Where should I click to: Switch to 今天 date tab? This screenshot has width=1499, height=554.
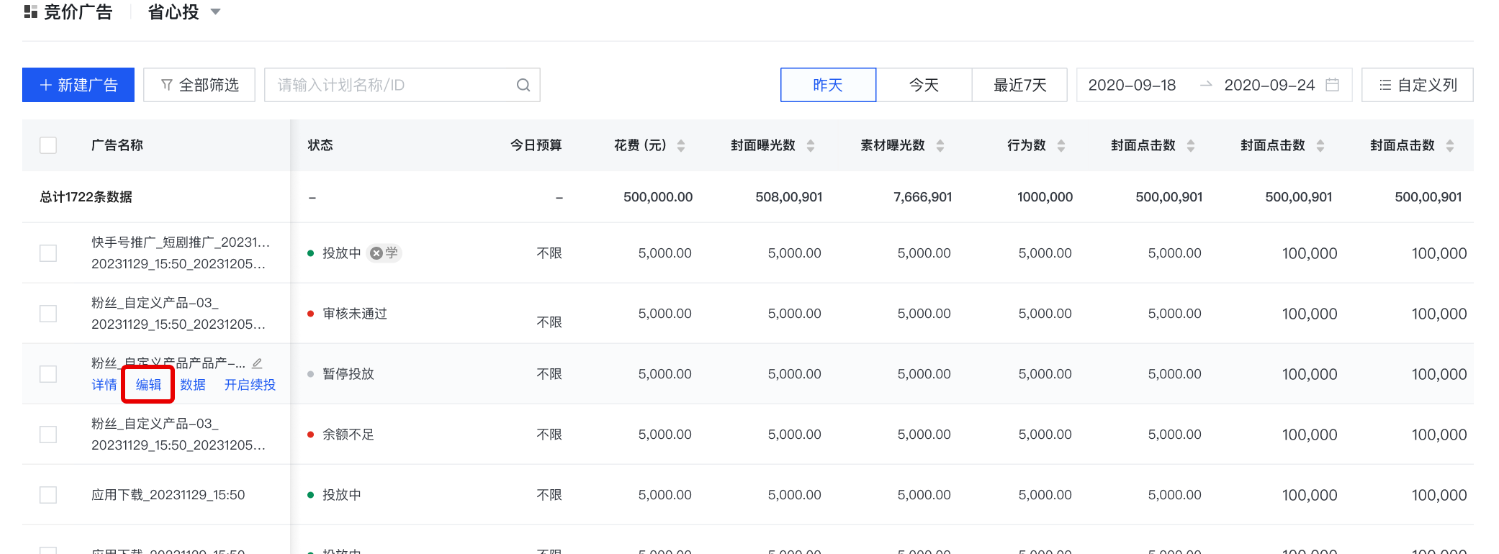point(924,85)
